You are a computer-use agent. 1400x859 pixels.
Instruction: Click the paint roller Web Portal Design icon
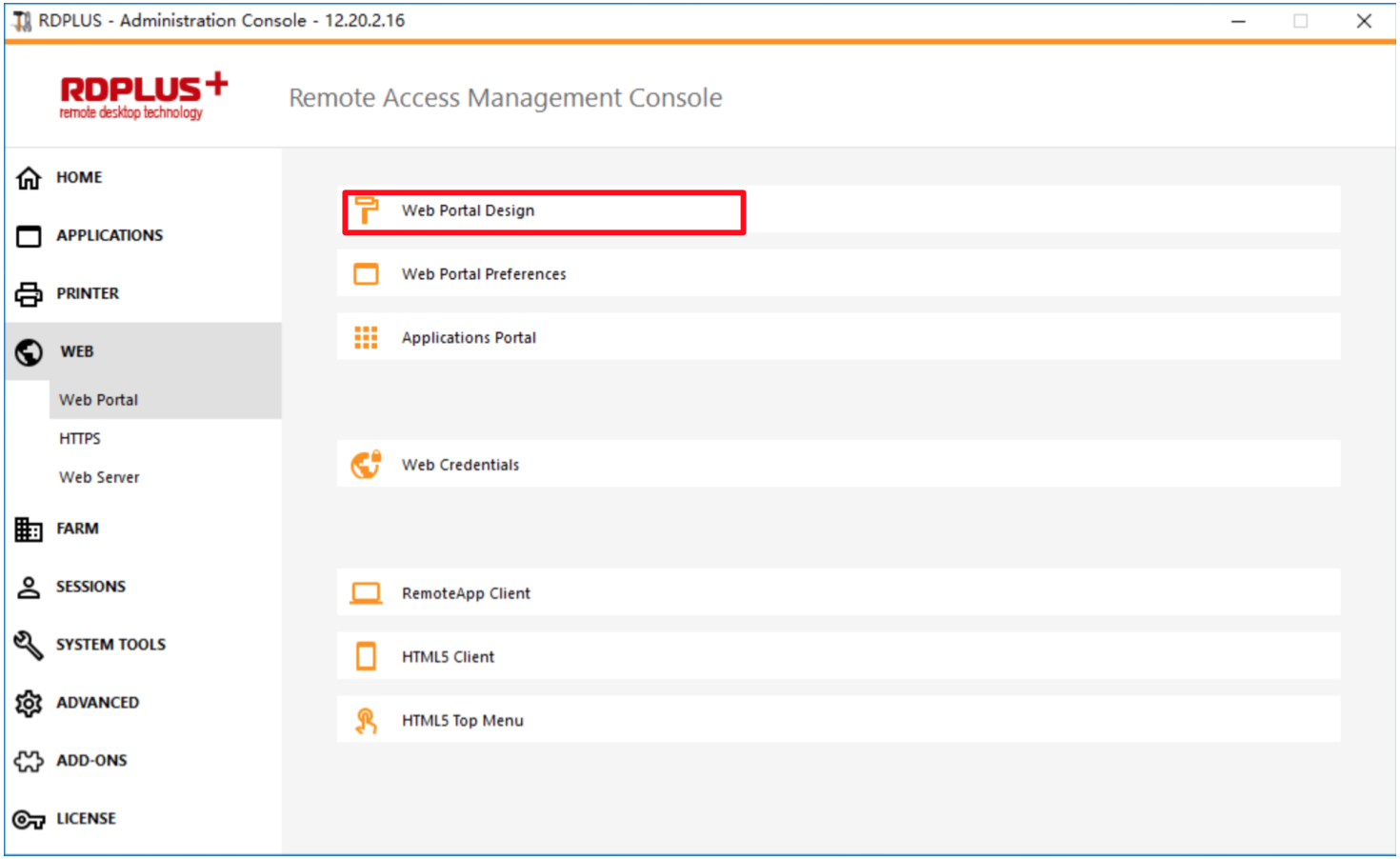[x=366, y=210]
